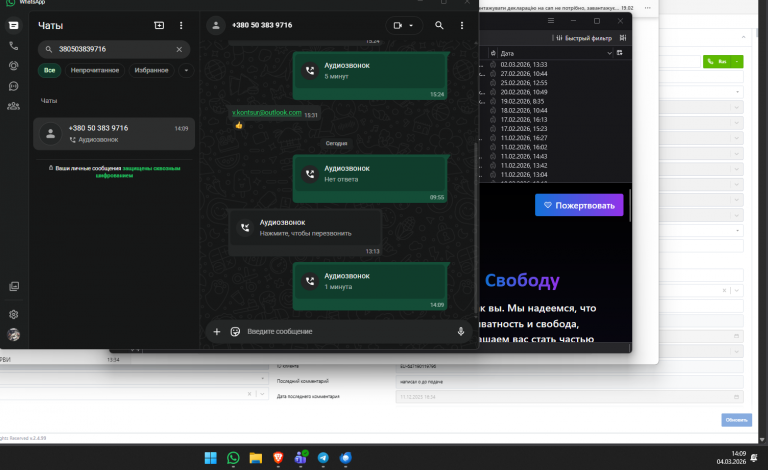
Task: Open the conversation three-dot menu
Action: (462, 25)
